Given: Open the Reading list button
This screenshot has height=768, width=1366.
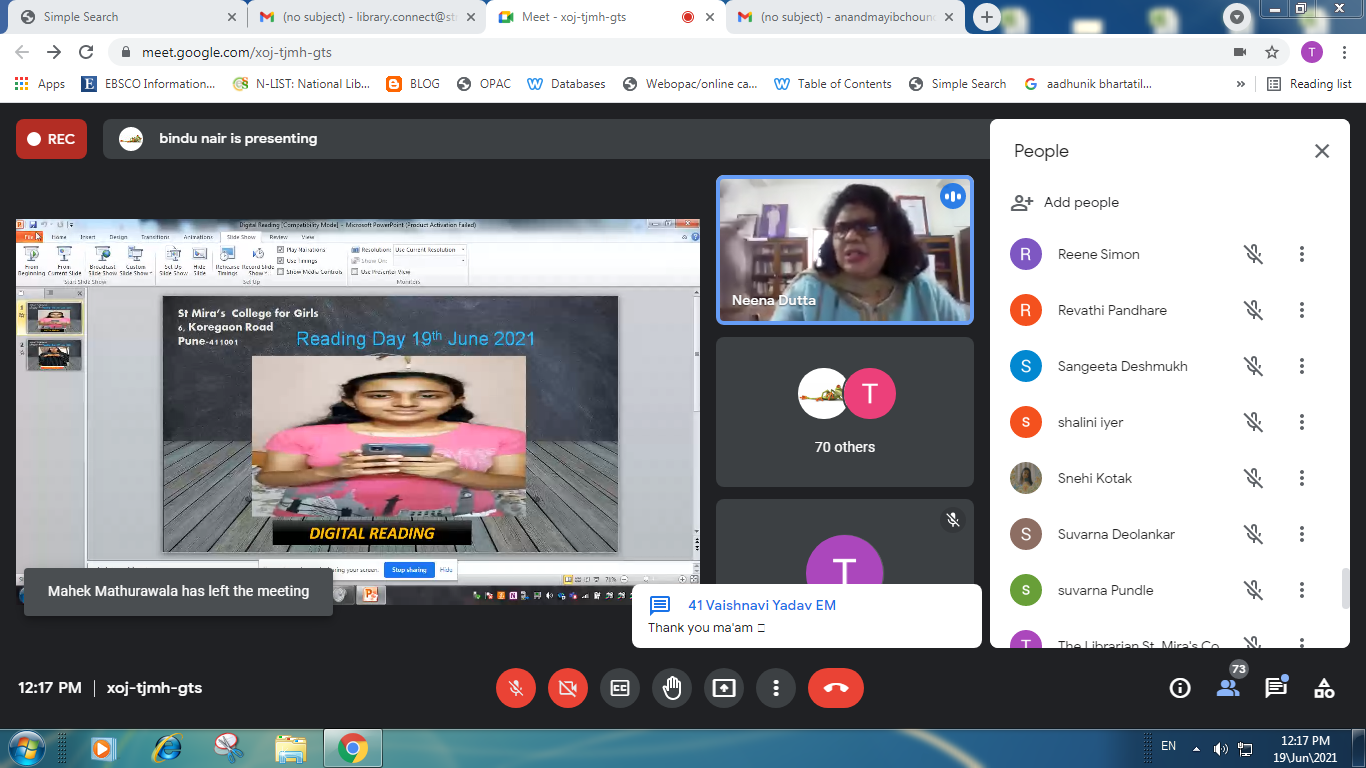Looking at the screenshot, I should (x=1309, y=84).
